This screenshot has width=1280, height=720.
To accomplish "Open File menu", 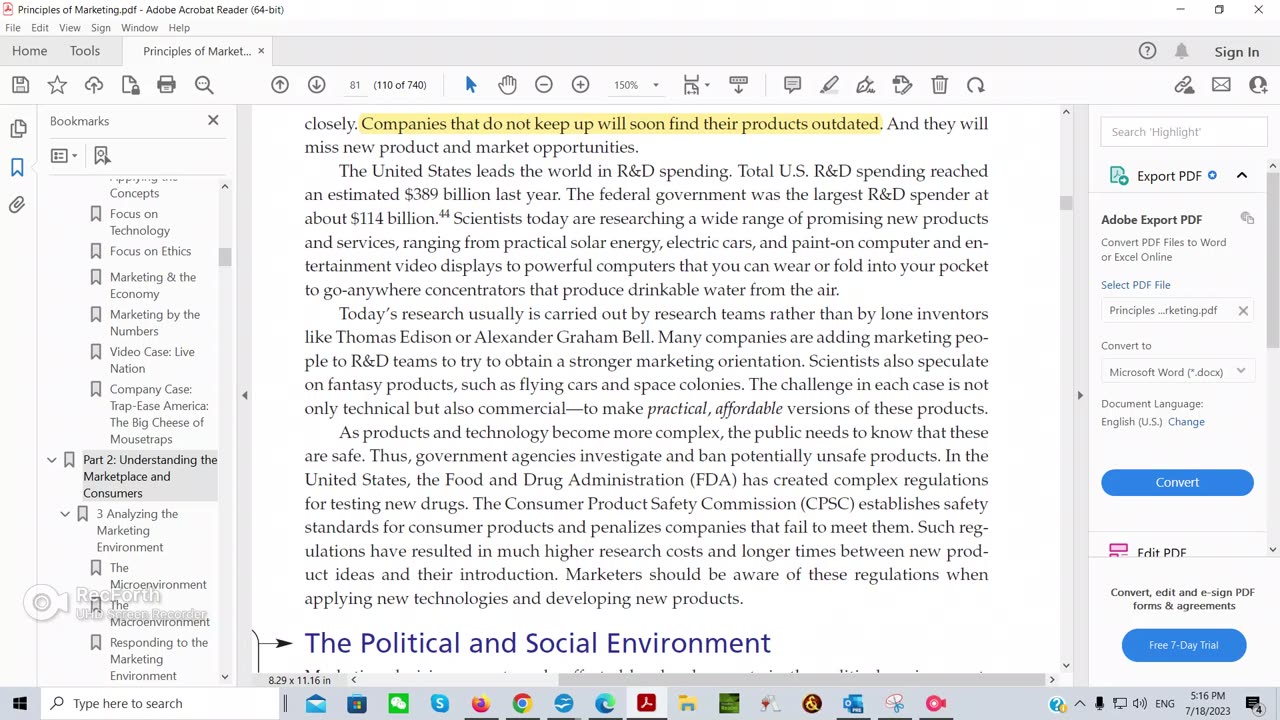I will [x=13, y=28].
